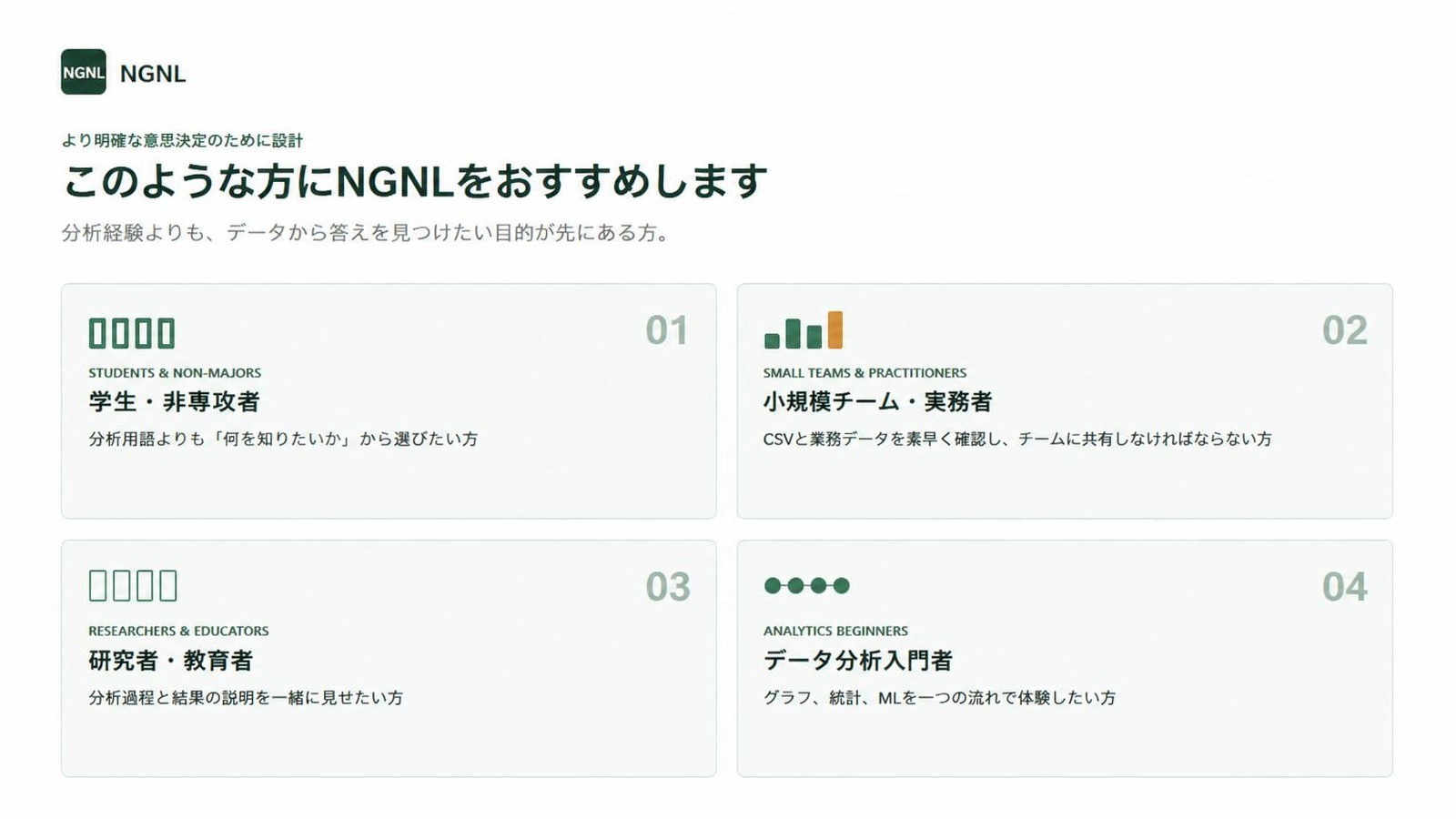Click the four connected dots icon in card 04
Screen dimensions: 1456x819
pyautogui.click(x=807, y=585)
